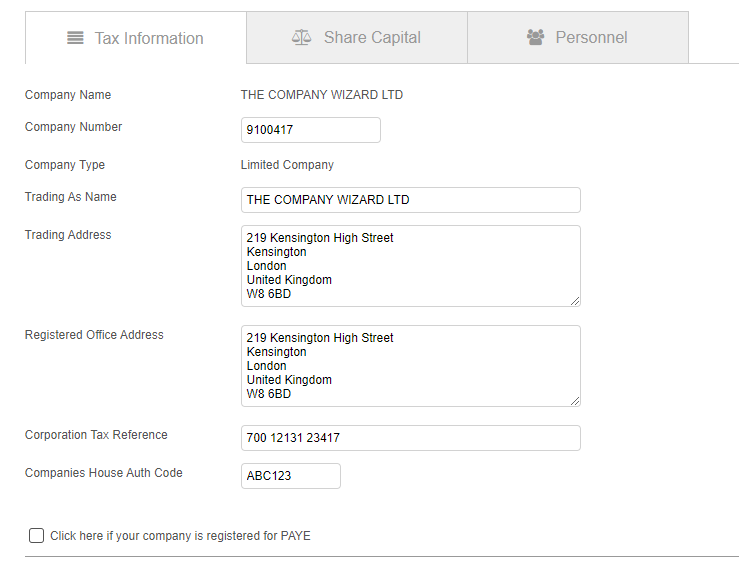Focus the Company Number field
739x571 pixels.
tap(310, 130)
